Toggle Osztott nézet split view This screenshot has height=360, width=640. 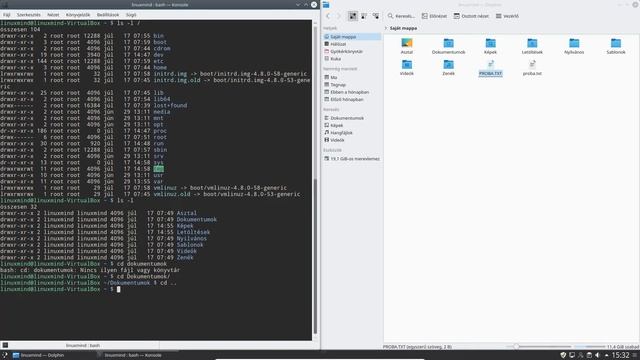click(x=471, y=16)
